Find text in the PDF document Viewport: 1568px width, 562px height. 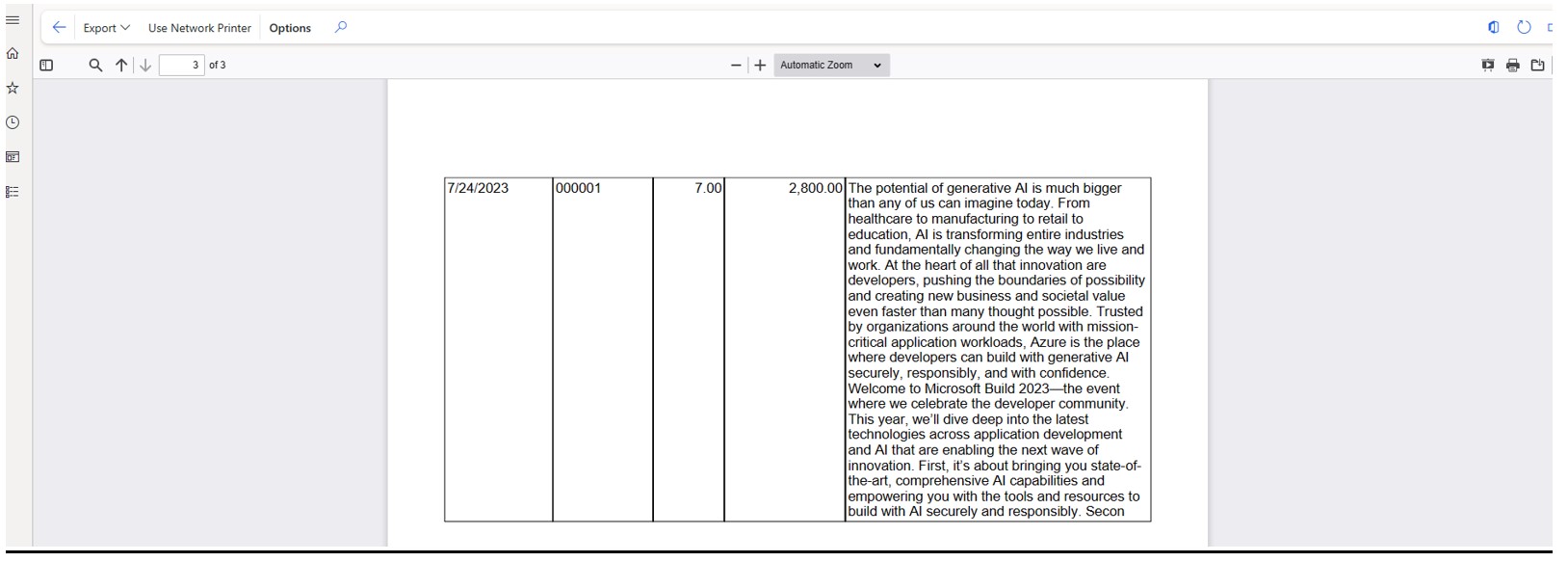pos(95,66)
